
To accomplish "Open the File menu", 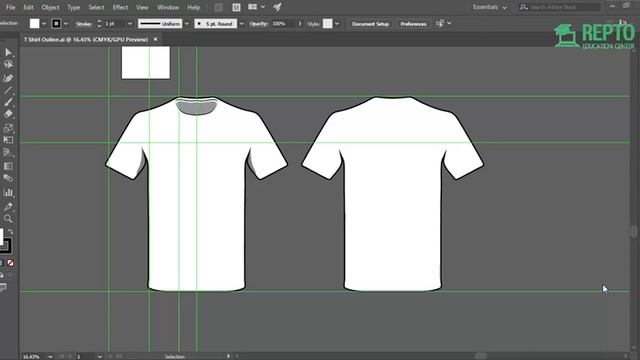I will [x=11, y=7].
